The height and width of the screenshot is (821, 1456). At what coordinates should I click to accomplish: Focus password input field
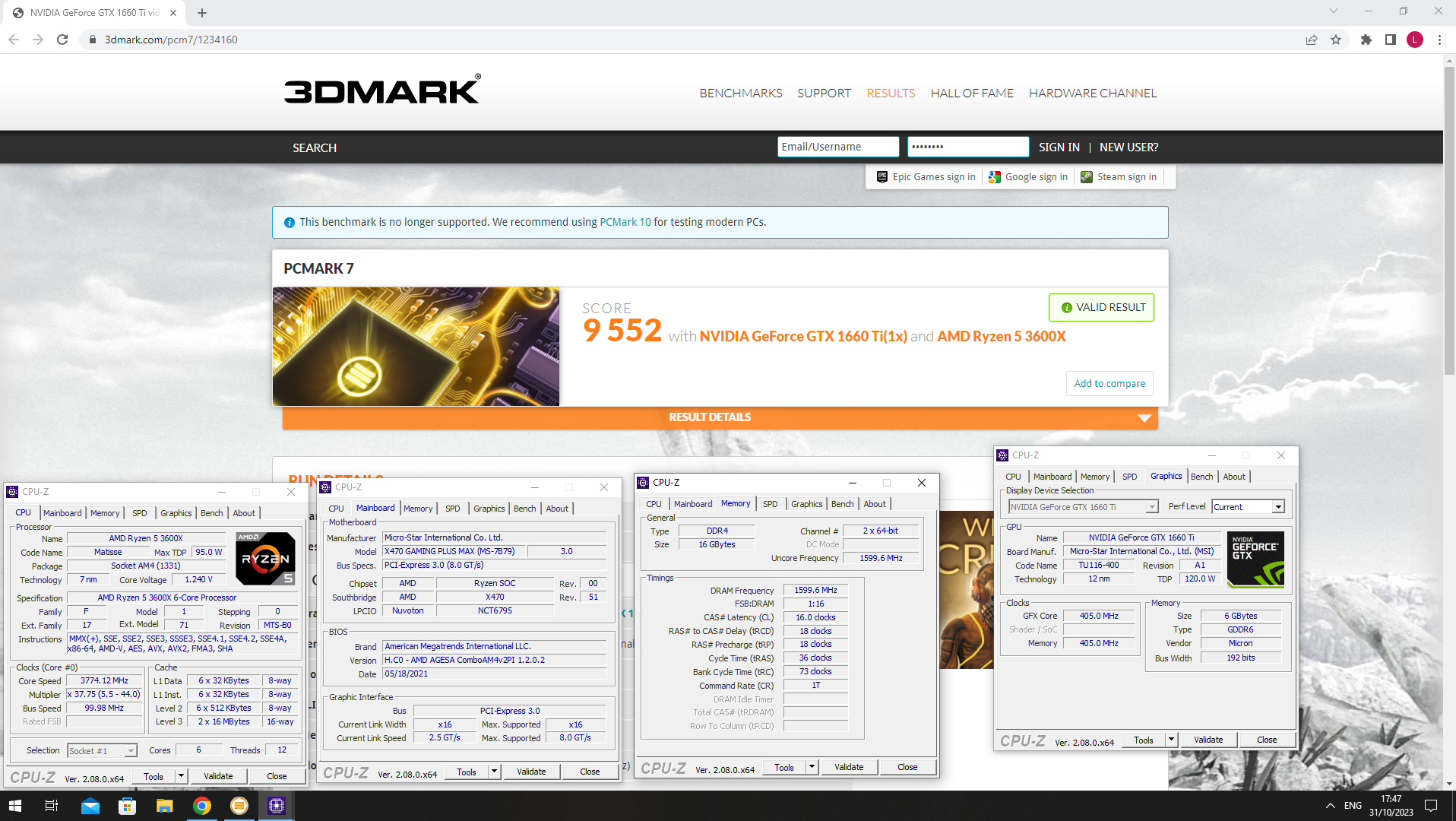(968, 147)
